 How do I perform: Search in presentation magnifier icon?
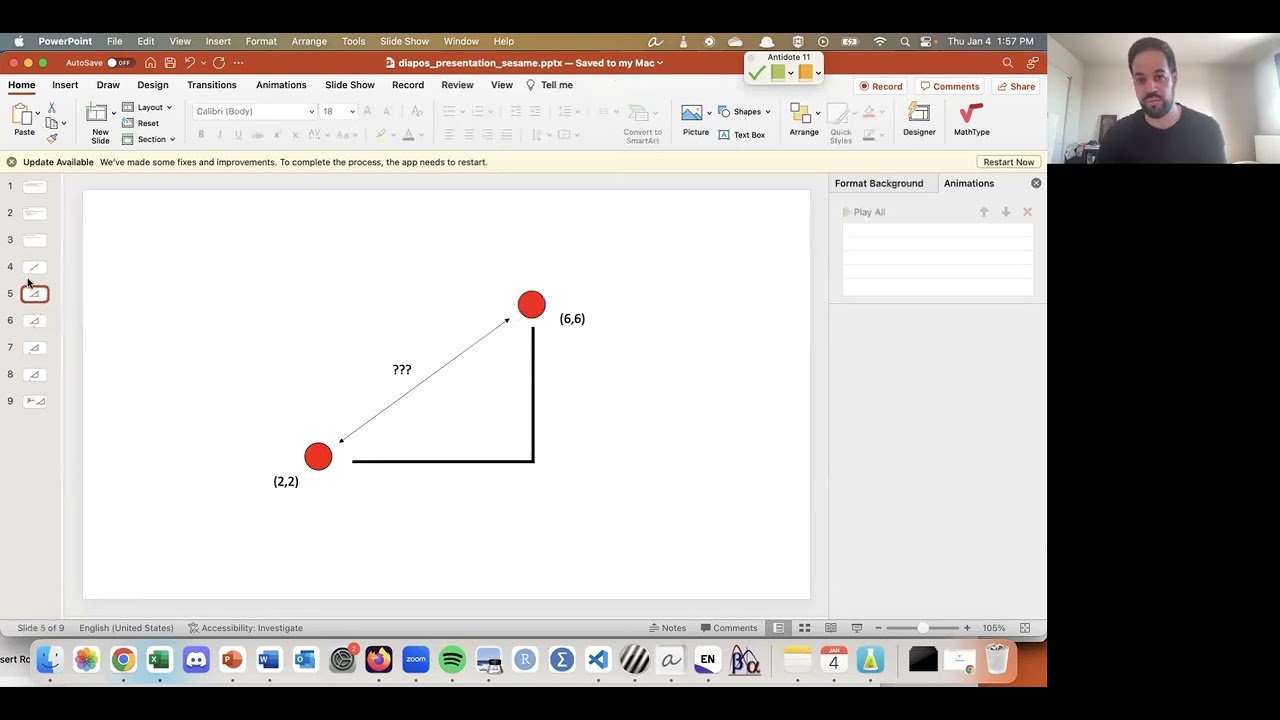(x=1007, y=63)
